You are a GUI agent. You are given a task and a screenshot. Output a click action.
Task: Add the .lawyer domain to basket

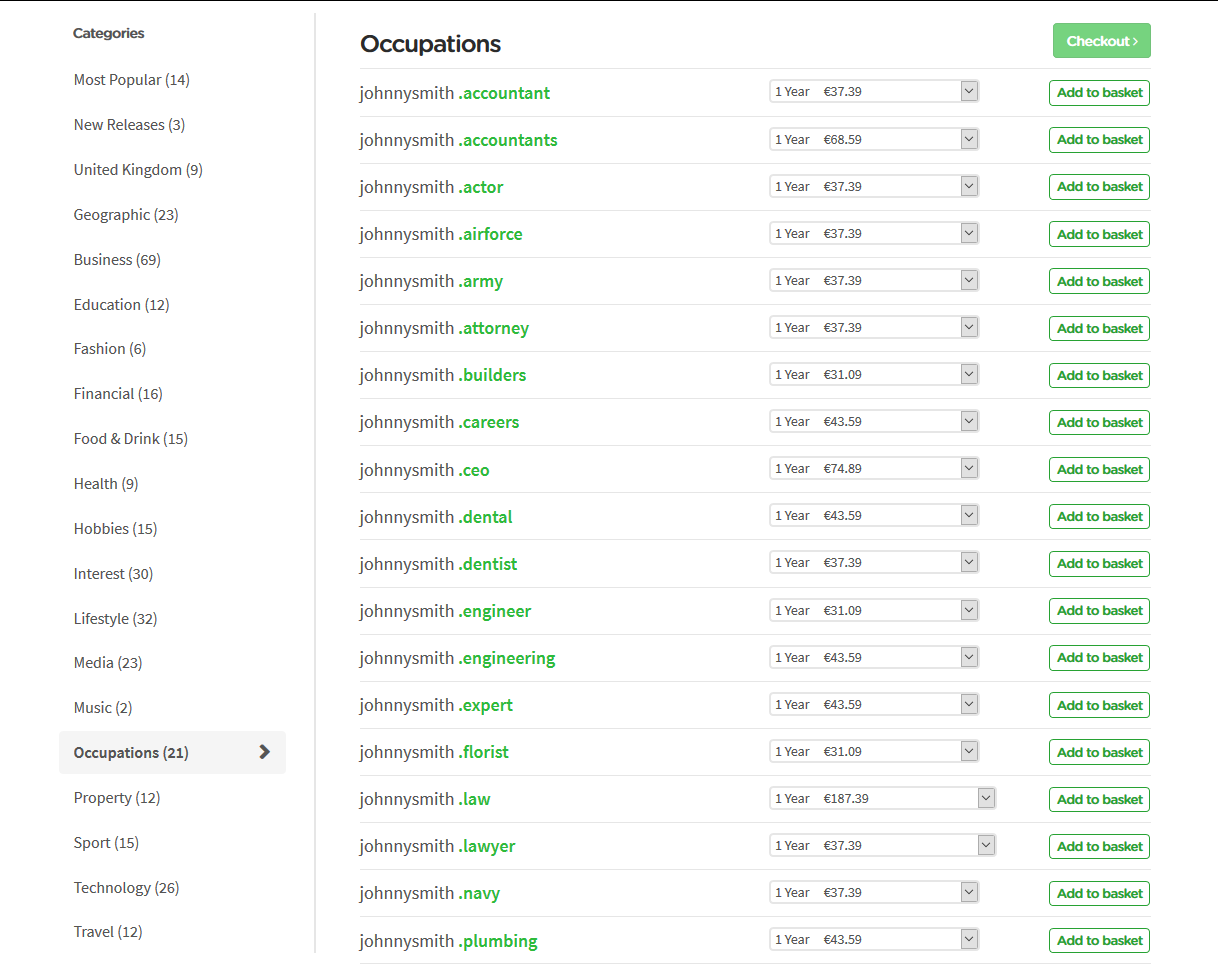point(1099,847)
